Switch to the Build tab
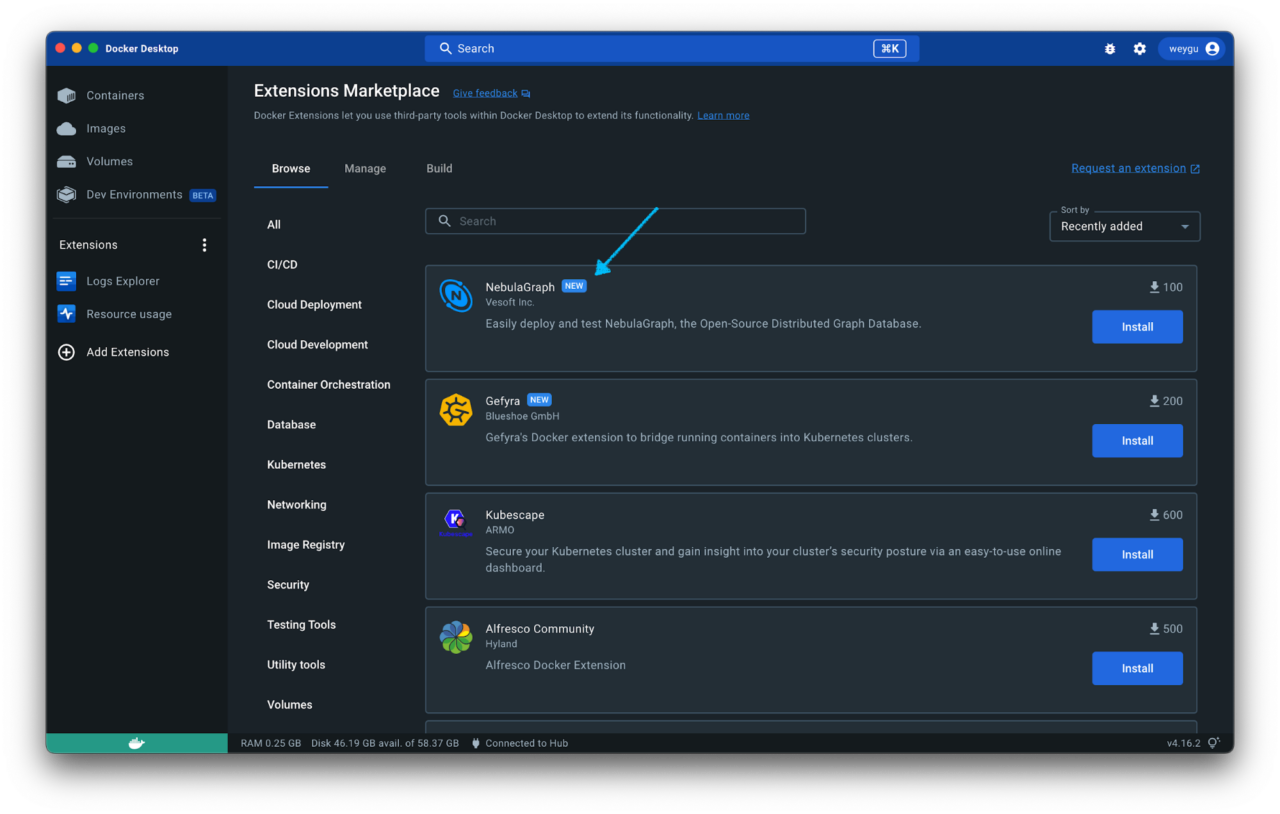The height and width of the screenshot is (814, 1280). tap(439, 169)
